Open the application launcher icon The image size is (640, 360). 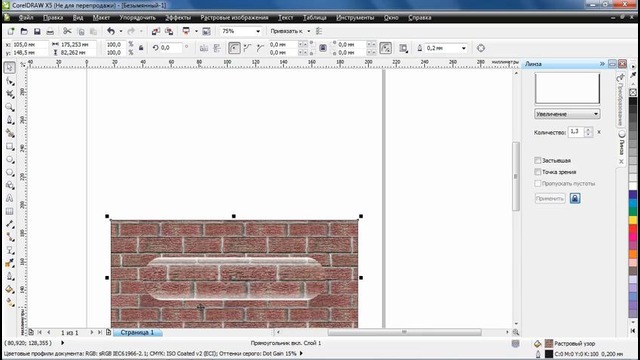click(186, 31)
